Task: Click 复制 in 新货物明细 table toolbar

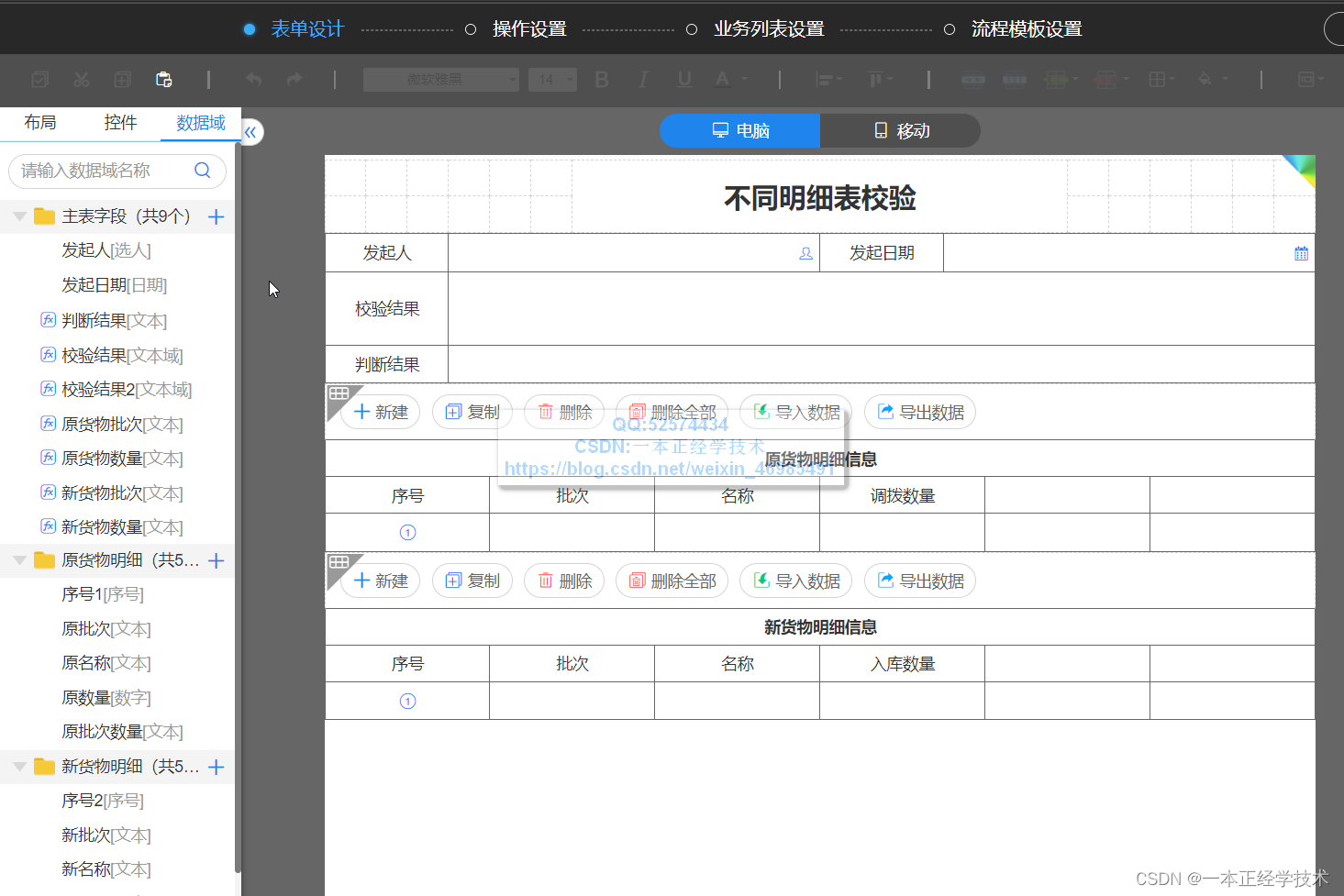Action: tap(472, 581)
